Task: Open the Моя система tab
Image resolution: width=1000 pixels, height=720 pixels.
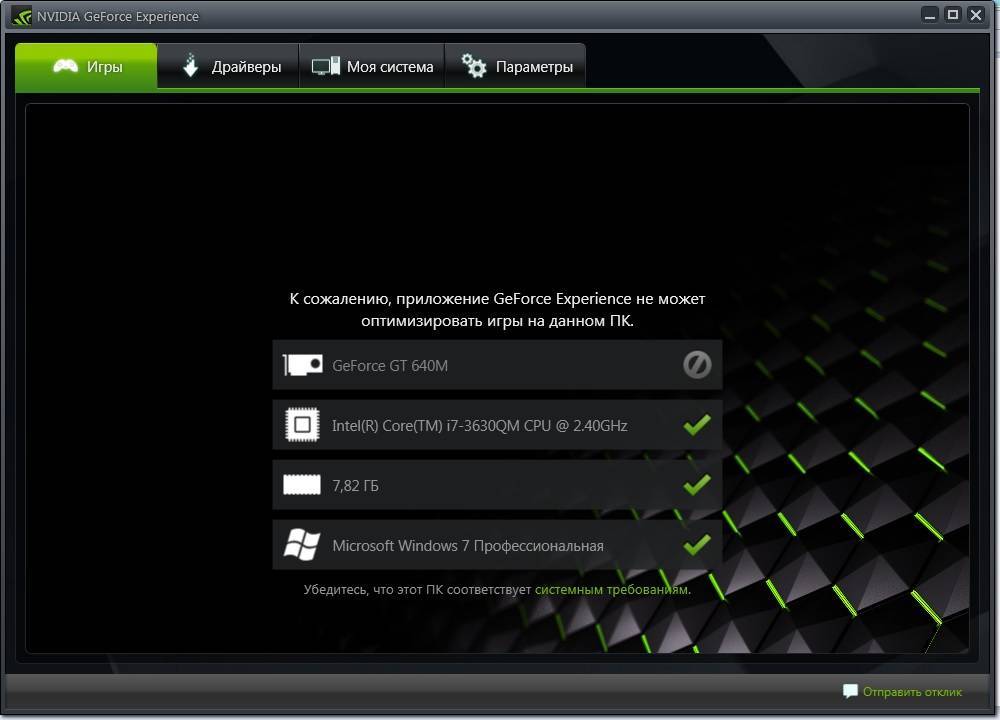Action: pyautogui.click(x=372, y=66)
